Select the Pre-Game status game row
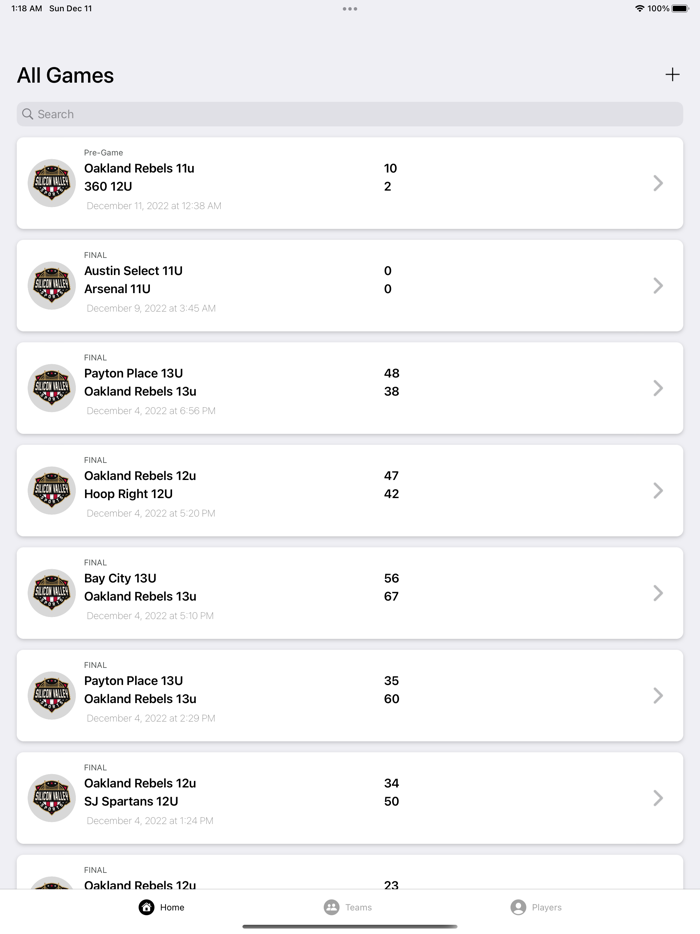The height and width of the screenshot is (934, 700). [x=350, y=183]
